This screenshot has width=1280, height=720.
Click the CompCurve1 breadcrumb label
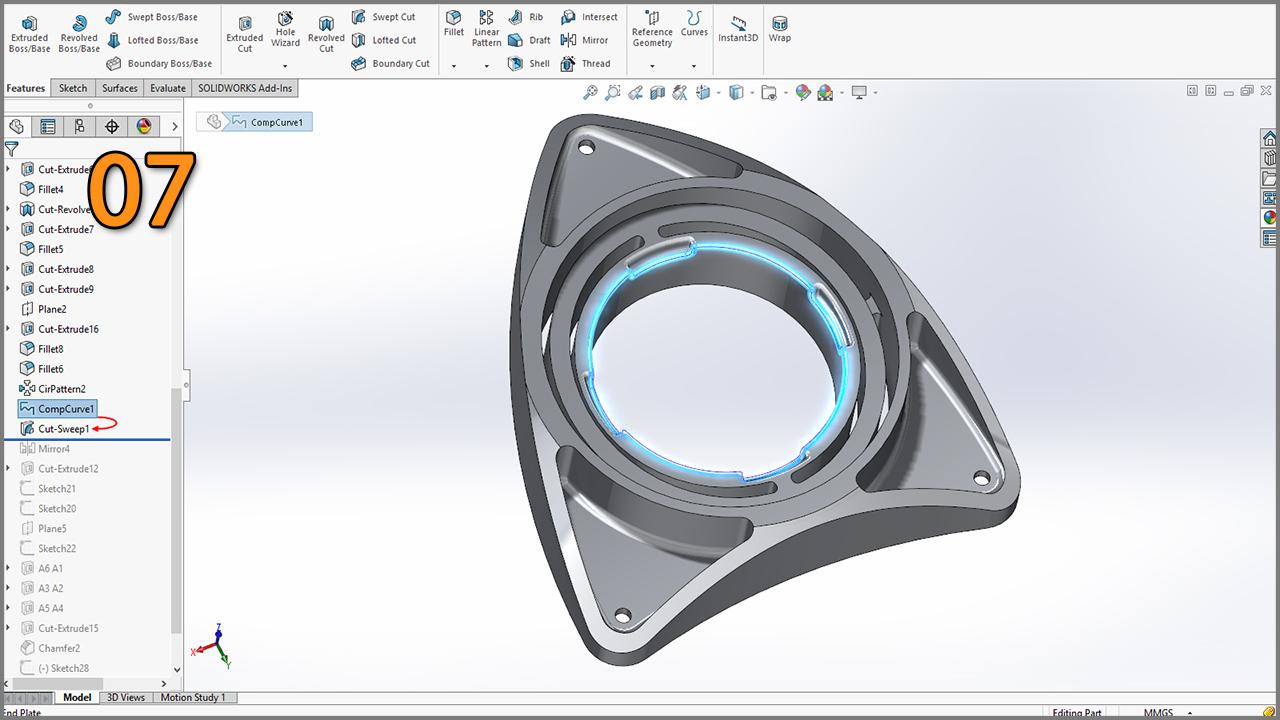(276, 122)
